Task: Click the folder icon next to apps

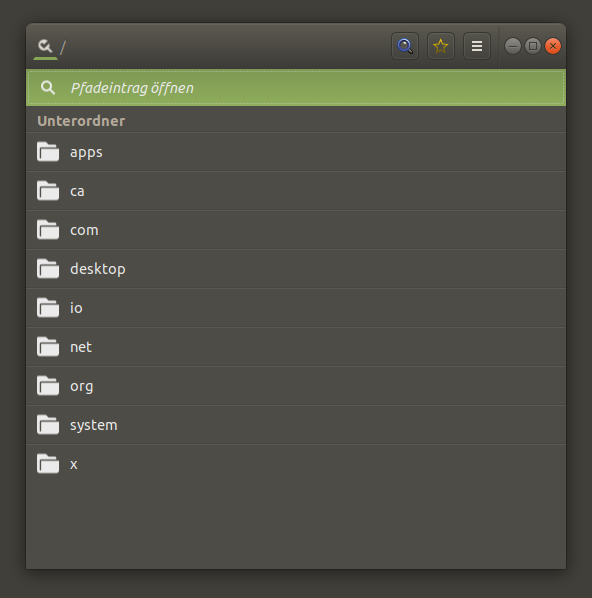Action: [x=48, y=152]
